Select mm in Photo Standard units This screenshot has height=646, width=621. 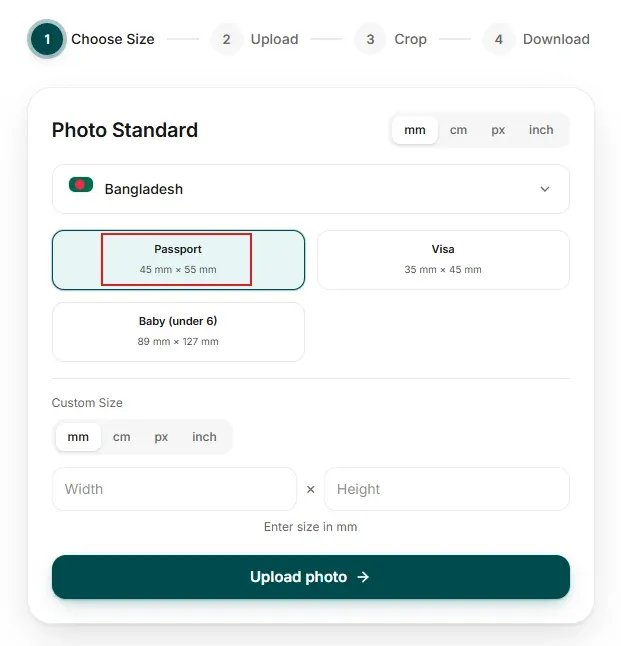click(415, 130)
